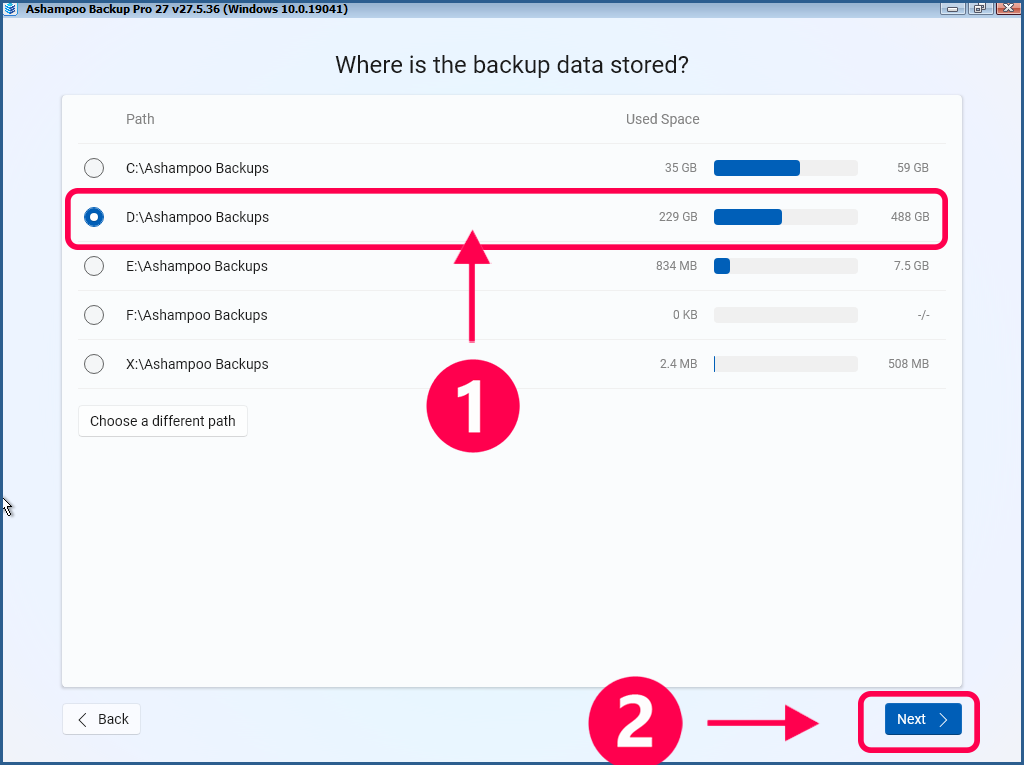The height and width of the screenshot is (765, 1024).
Task: Click the E: drive used space bar
Action: 786,266
